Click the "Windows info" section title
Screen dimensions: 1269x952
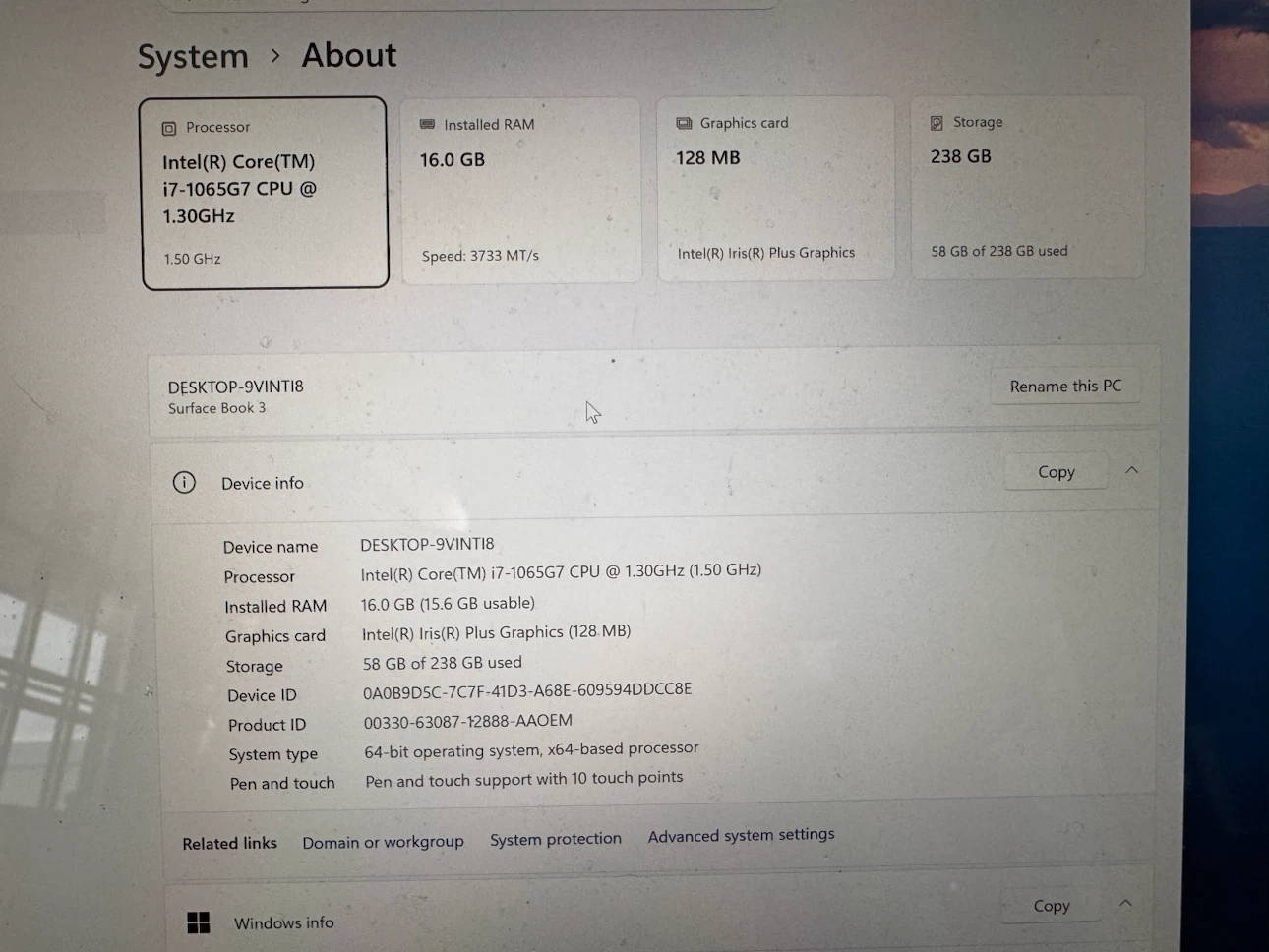point(283,923)
